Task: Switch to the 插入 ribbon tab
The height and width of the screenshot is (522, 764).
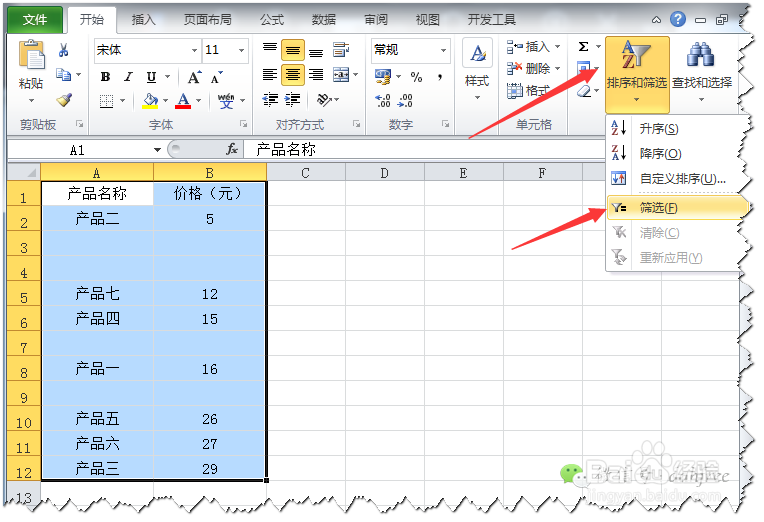Action: click(143, 19)
